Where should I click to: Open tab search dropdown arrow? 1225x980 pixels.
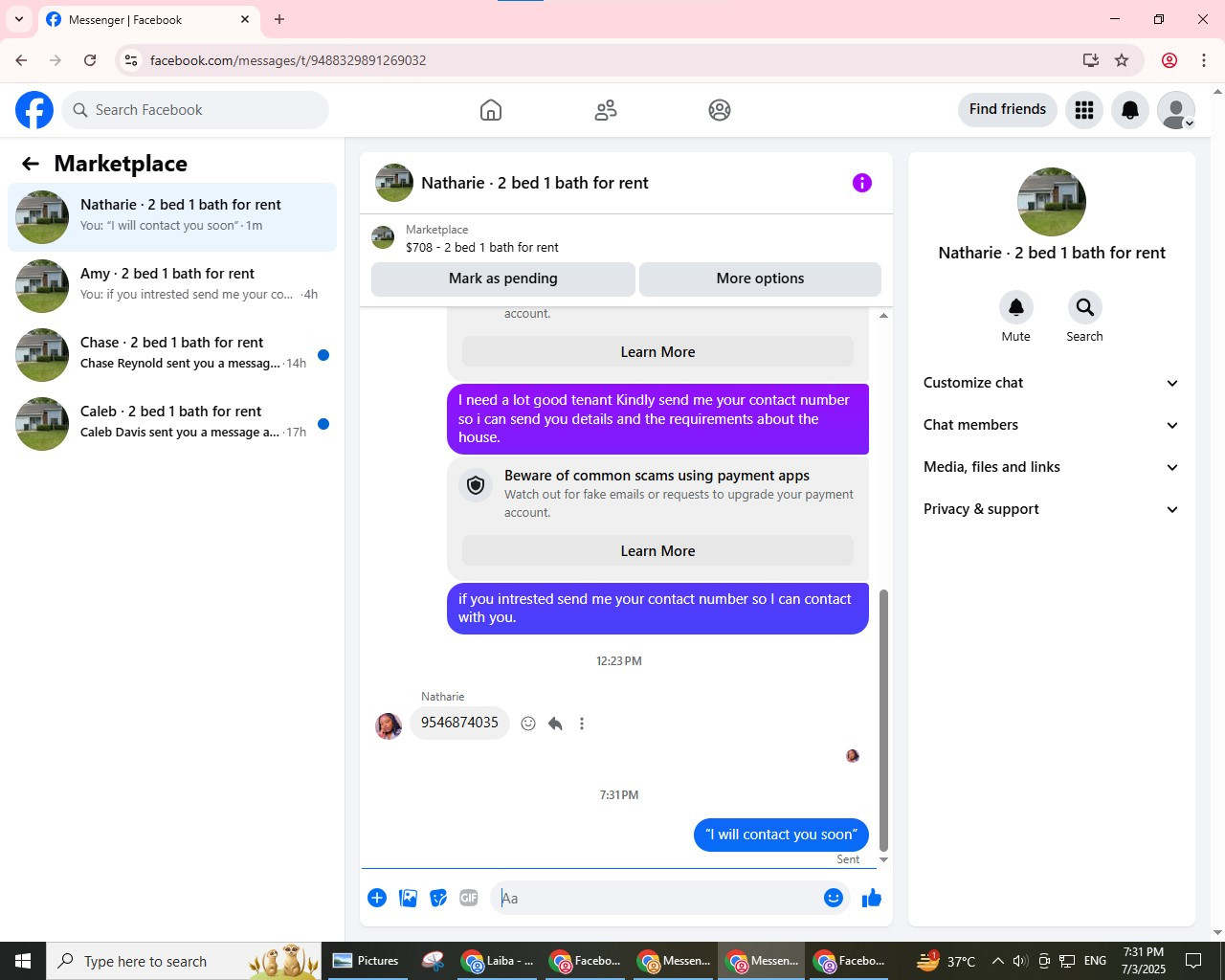tap(19, 19)
